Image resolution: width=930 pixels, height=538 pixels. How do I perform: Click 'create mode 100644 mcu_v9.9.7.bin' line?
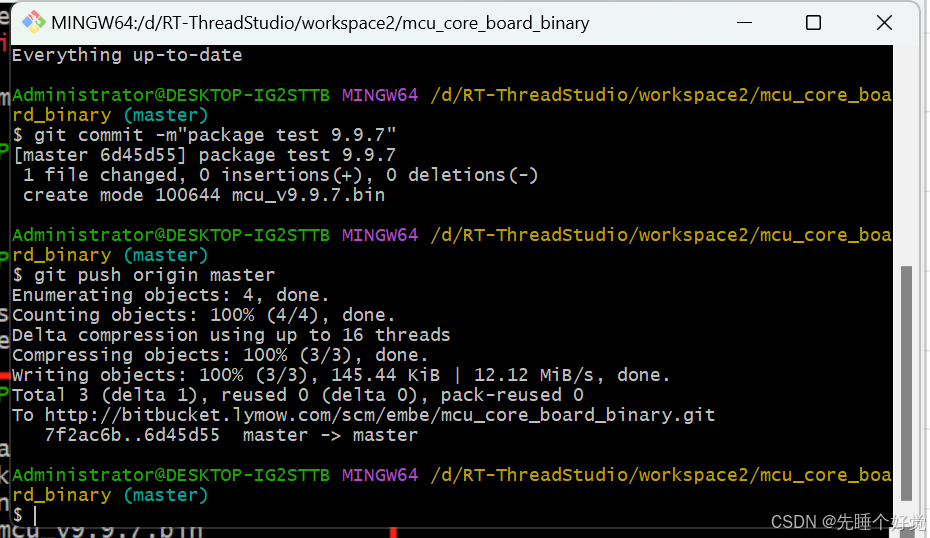point(204,195)
